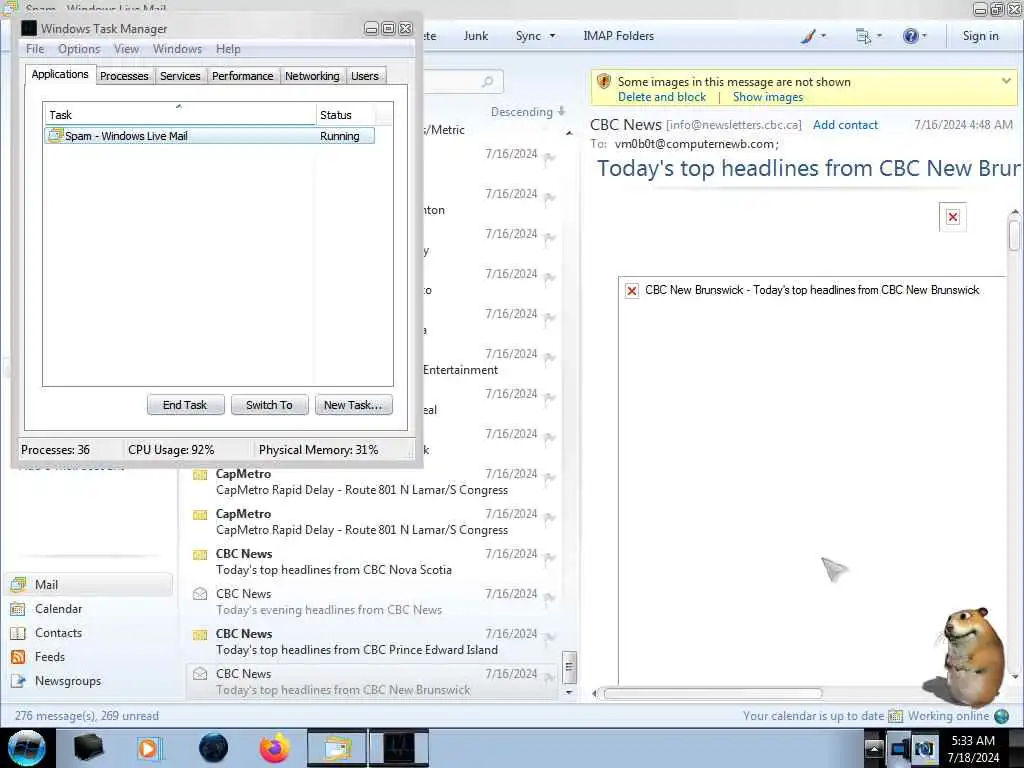Click the New Task... button
Screen dimensions: 1024x768
point(353,405)
